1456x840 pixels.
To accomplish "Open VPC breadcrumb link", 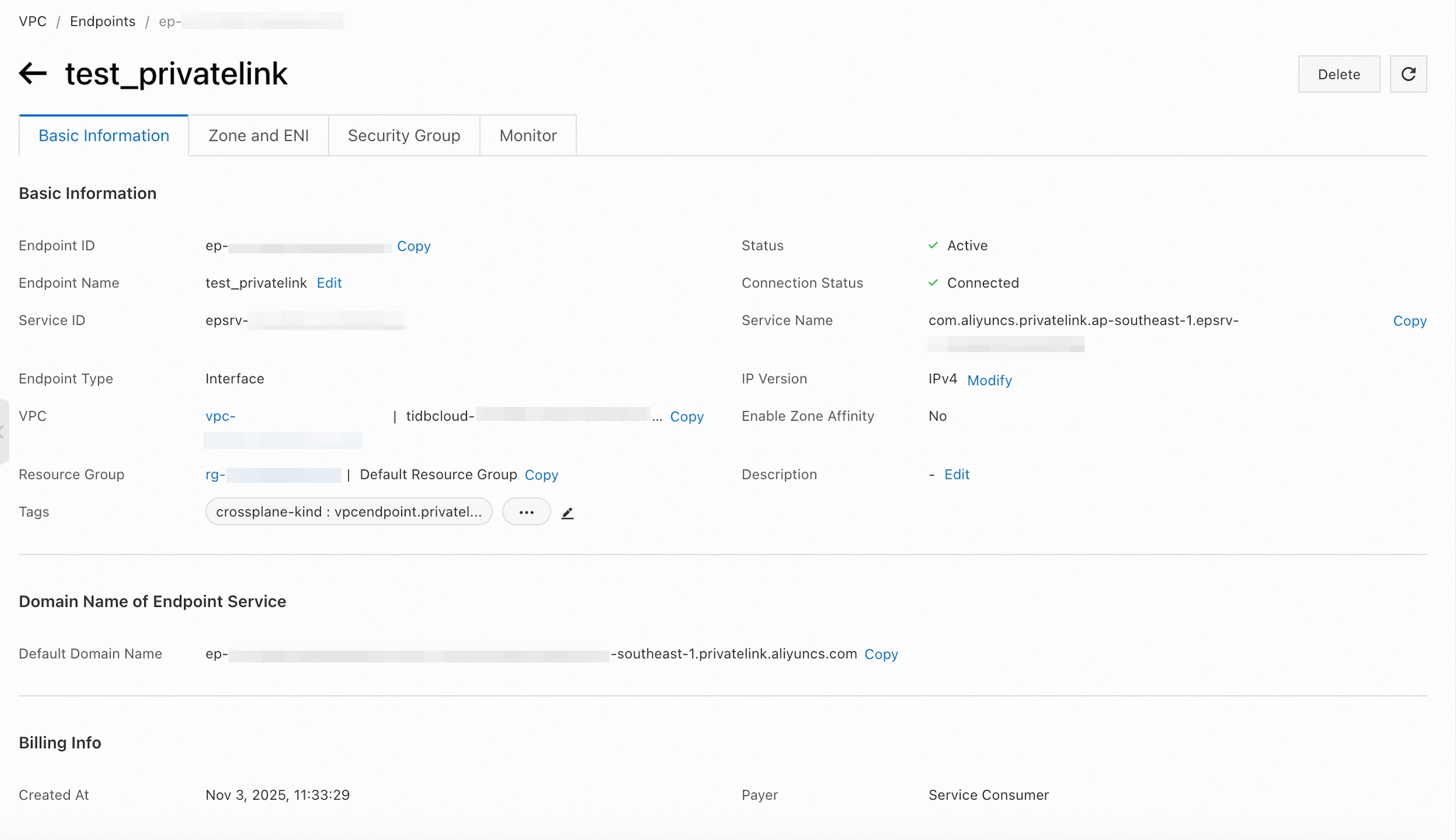I will [x=32, y=21].
